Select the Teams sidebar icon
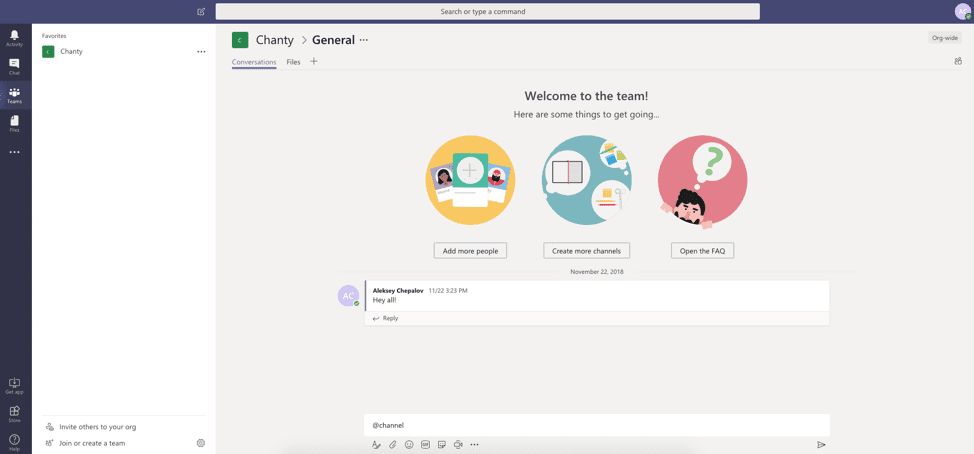Image resolution: width=974 pixels, height=454 pixels. 14,95
